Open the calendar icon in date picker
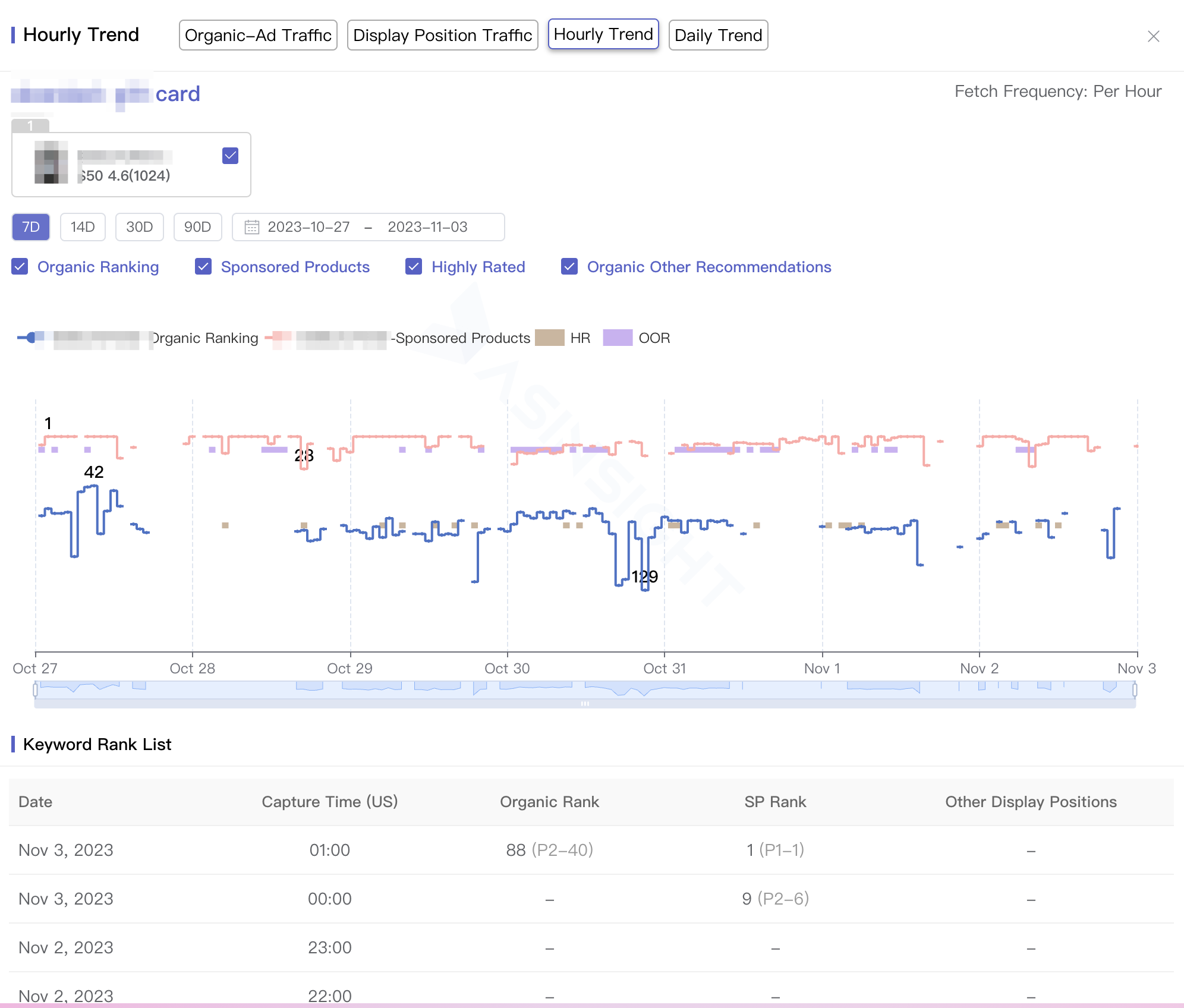The height and width of the screenshot is (1008, 1184). [252, 227]
